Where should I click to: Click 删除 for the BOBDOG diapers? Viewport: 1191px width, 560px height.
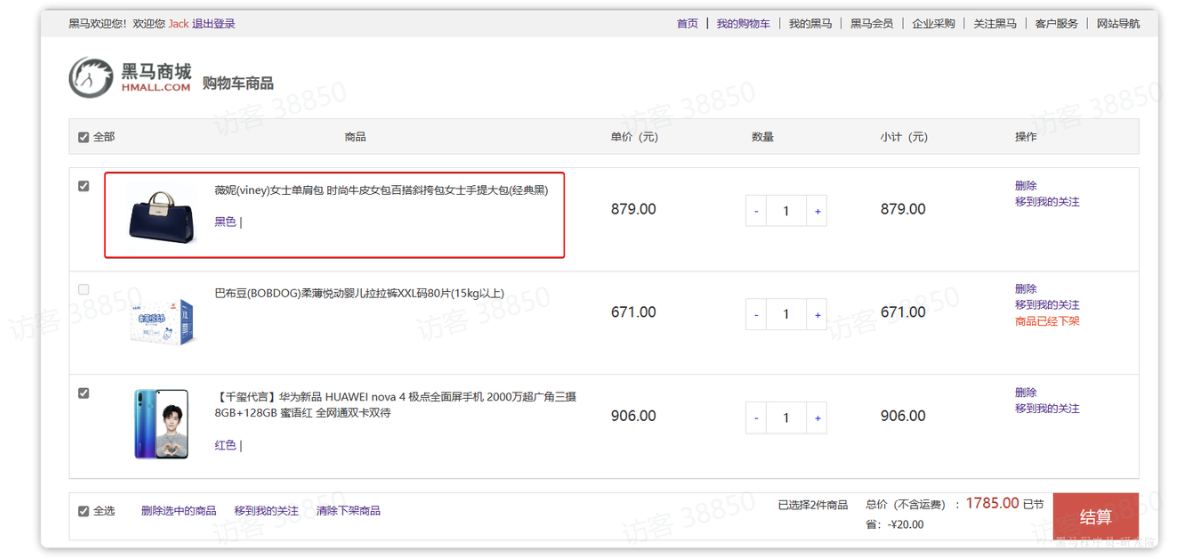coord(1025,289)
